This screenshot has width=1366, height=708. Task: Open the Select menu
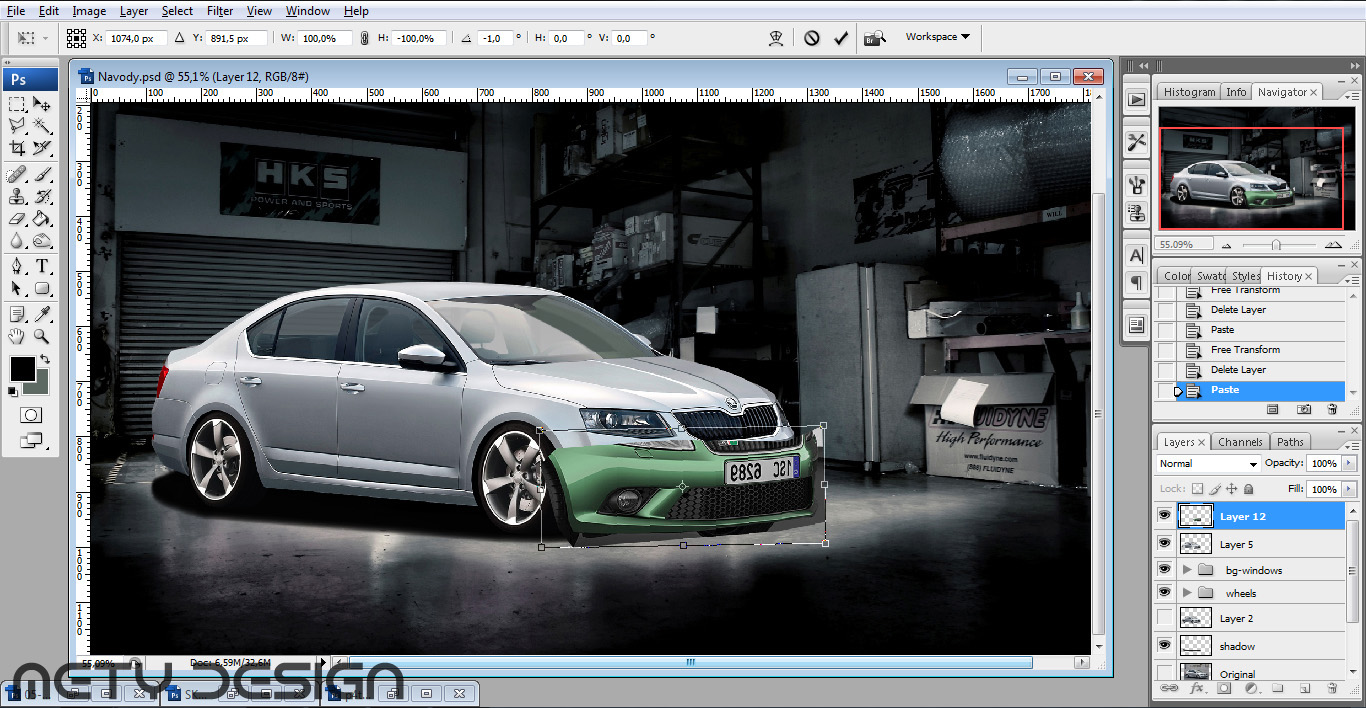click(177, 11)
